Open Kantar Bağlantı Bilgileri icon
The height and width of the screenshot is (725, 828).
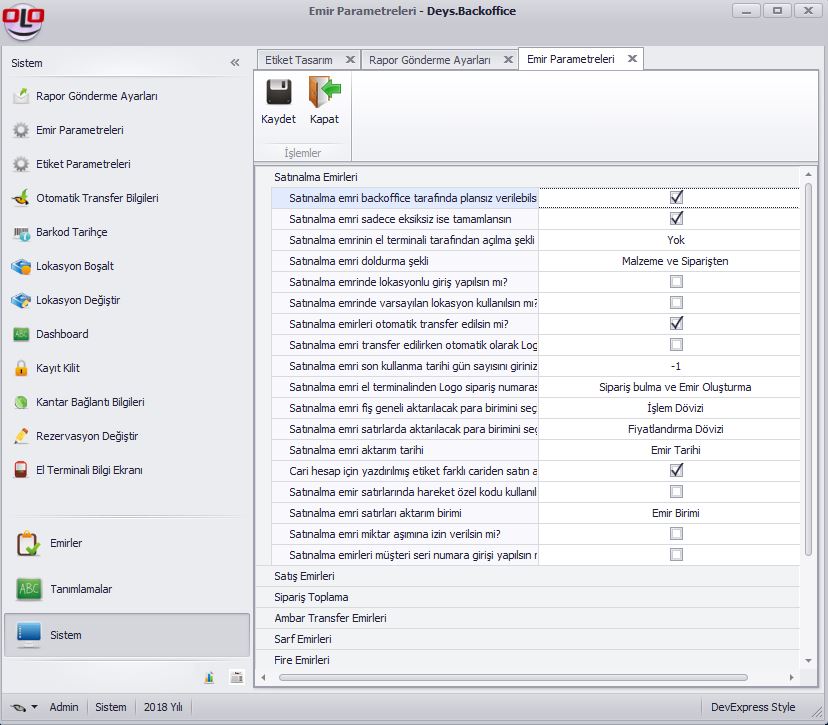point(21,402)
